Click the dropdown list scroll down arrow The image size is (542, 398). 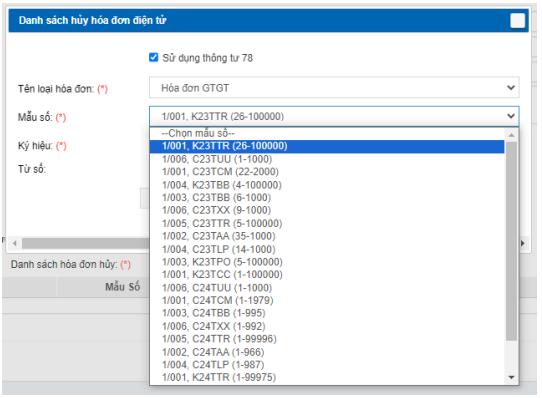coord(512,377)
